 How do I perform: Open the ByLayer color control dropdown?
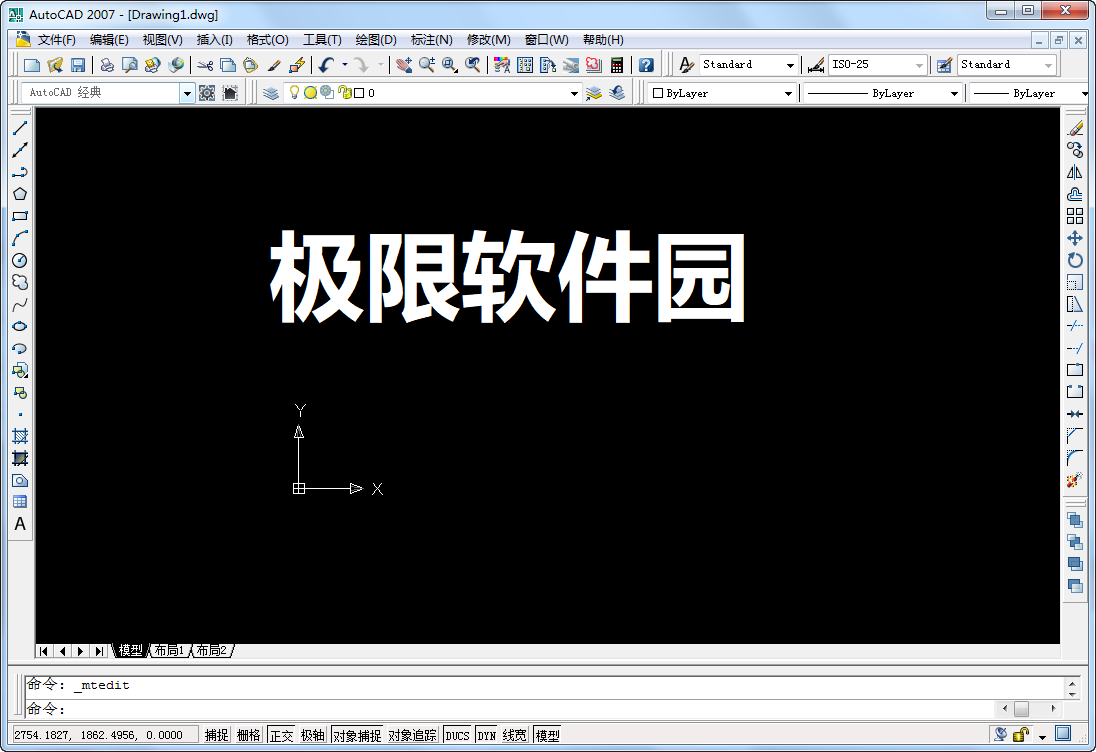tap(788, 94)
